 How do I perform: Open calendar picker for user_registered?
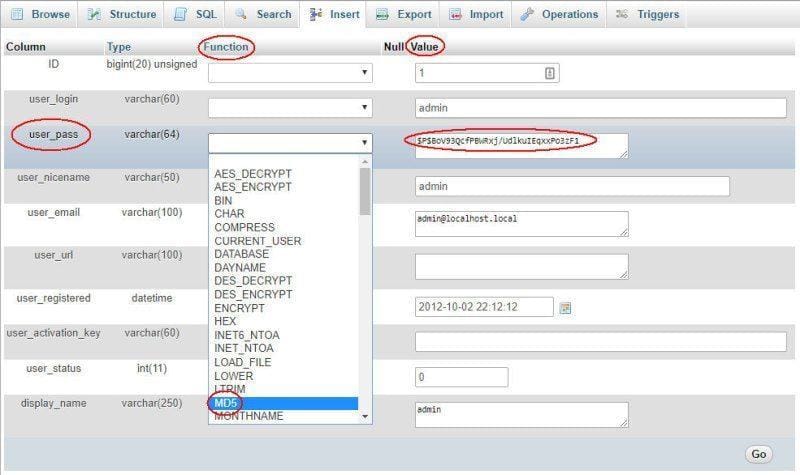[x=565, y=308]
